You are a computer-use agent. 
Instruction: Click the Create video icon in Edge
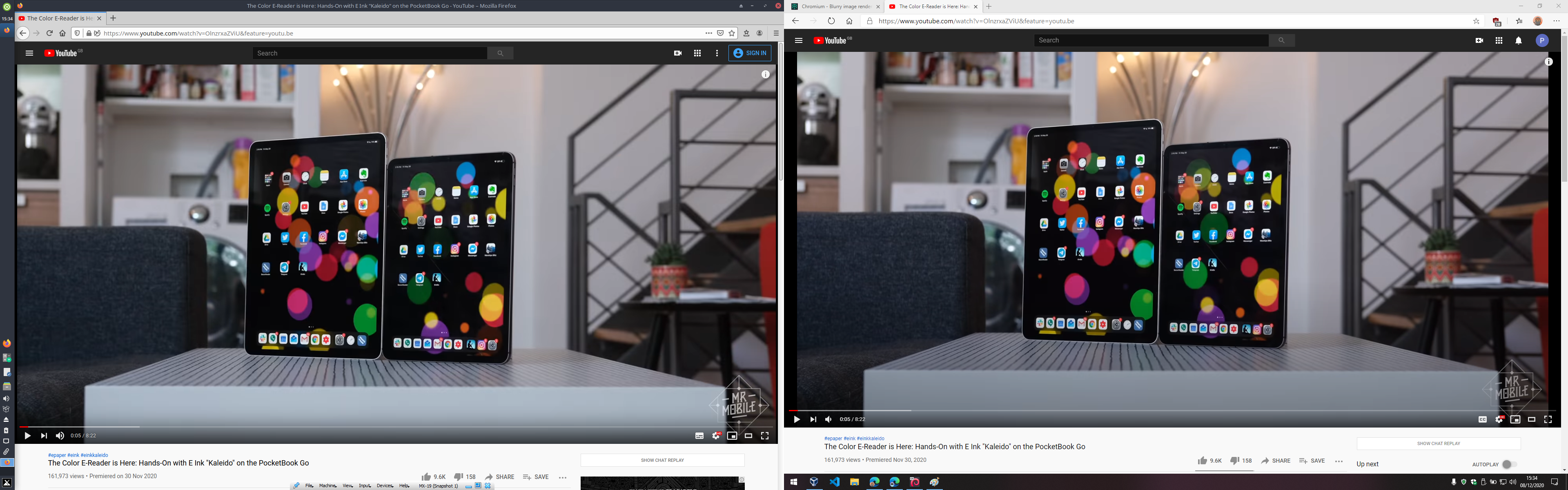1479,41
